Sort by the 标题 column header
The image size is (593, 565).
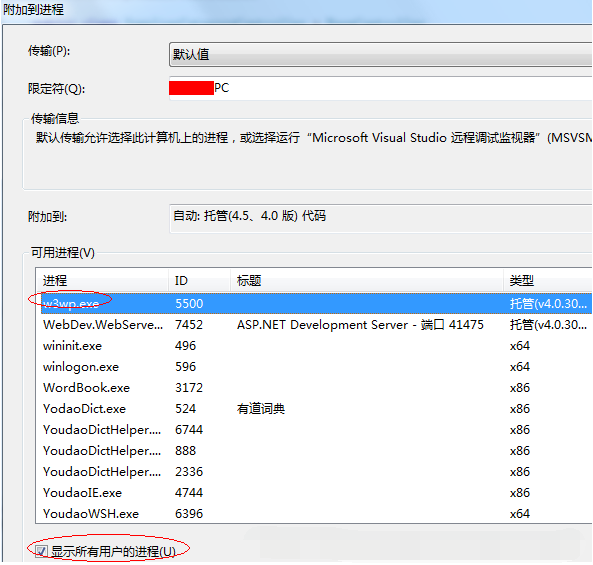click(366, 281)
